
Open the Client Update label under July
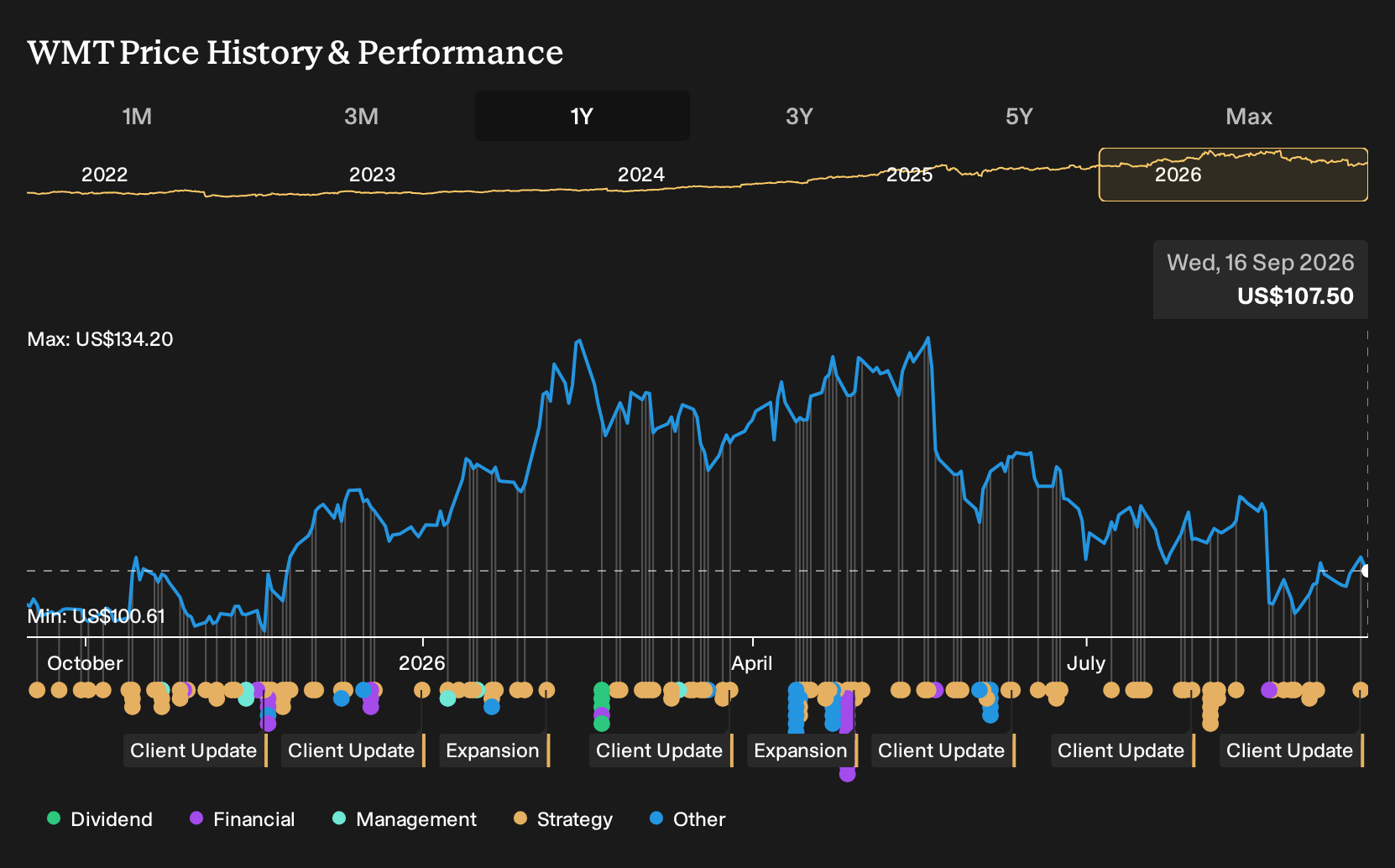[x=1122, y=750]
